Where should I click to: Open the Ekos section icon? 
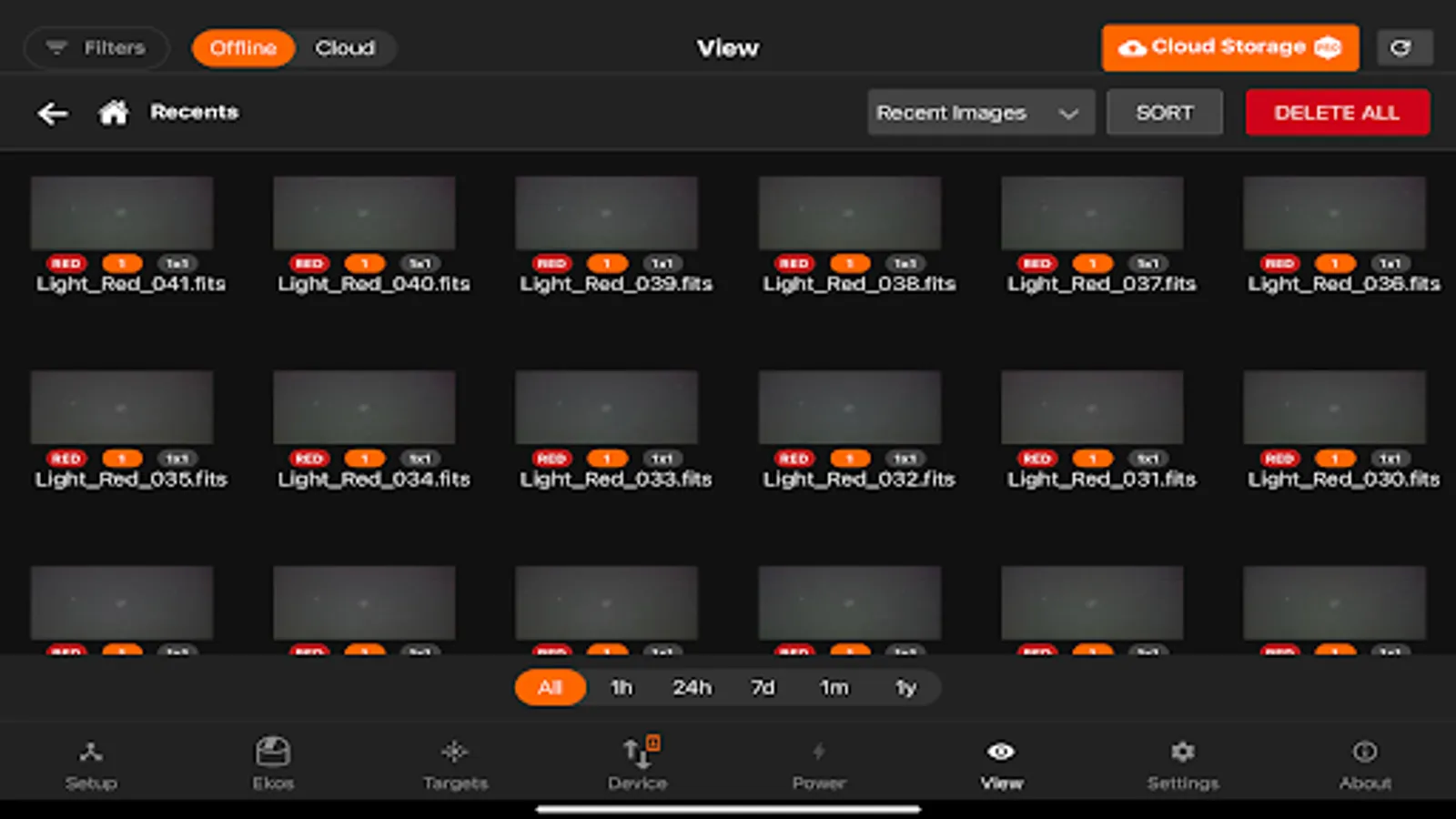click(x=273, y=752)
